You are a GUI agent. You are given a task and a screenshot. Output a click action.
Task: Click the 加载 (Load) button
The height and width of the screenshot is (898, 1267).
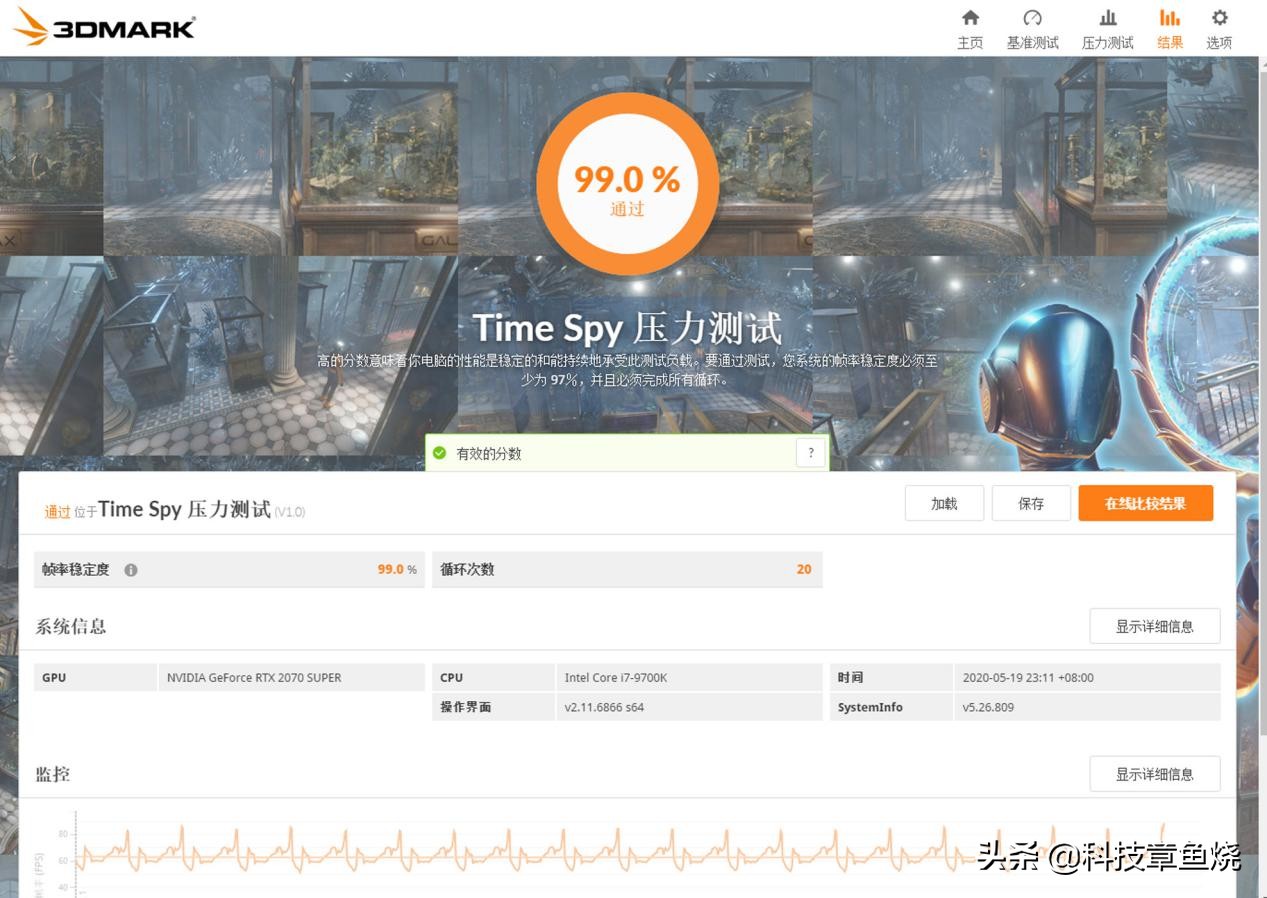pos(943,503)
